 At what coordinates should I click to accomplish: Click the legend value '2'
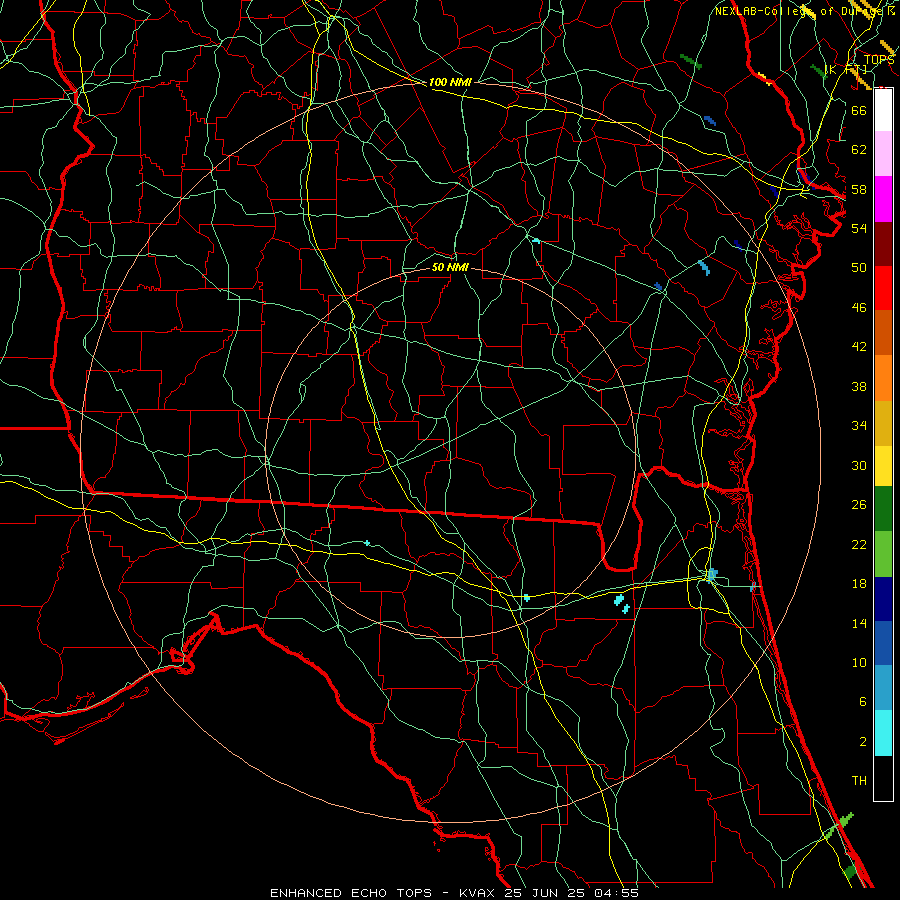(862, 742)
